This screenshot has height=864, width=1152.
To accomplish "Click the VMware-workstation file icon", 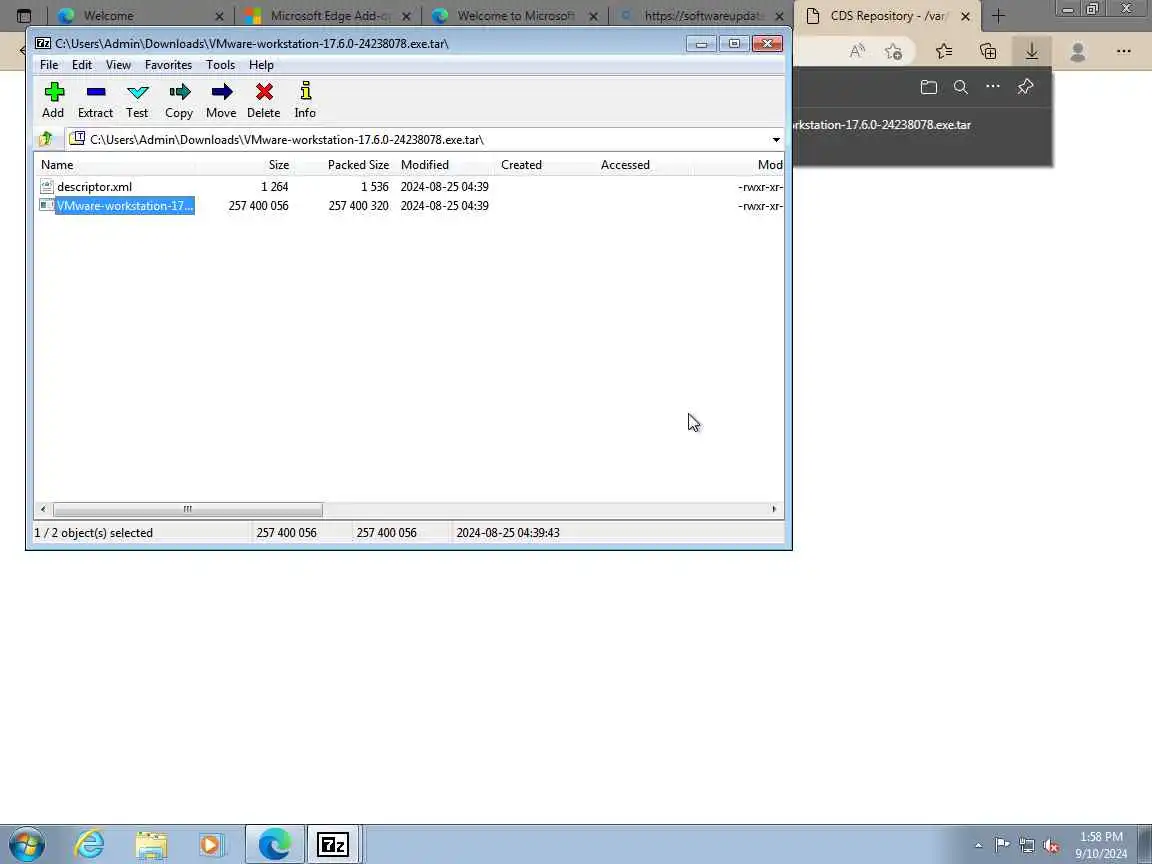I will (47, 205).
